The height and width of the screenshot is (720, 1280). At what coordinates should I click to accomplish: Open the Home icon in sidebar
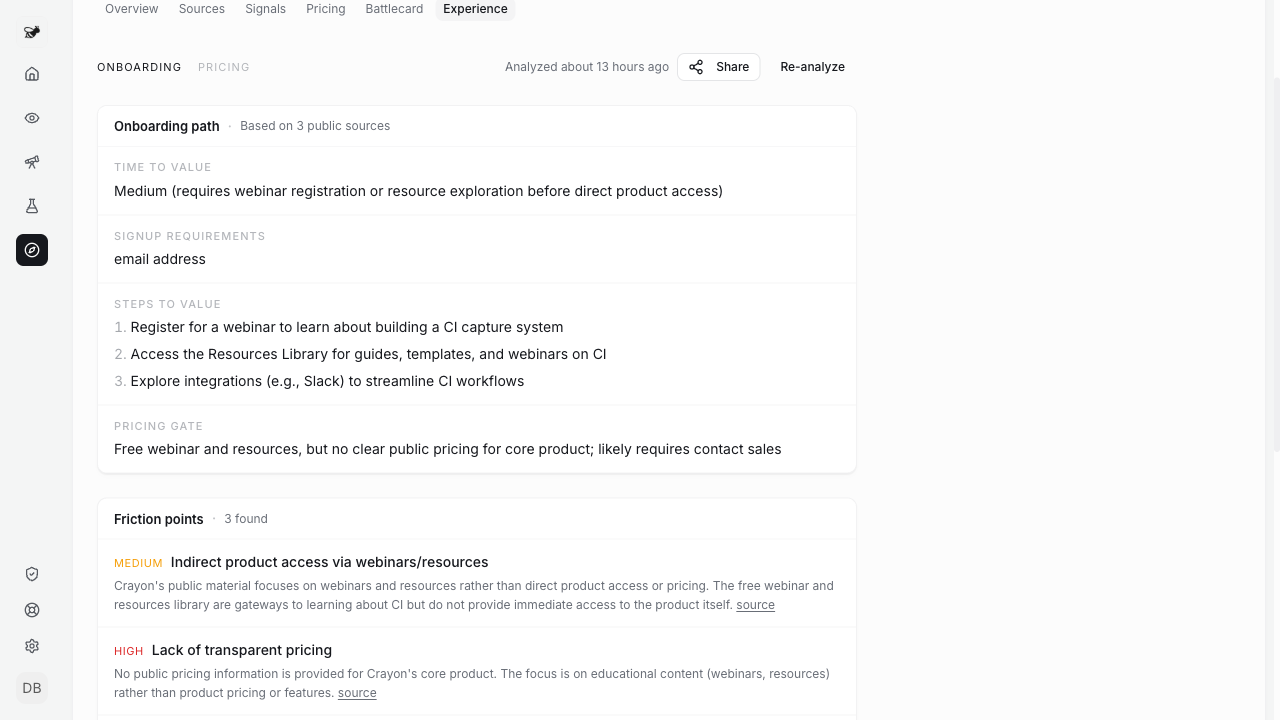[x=32, y=74]
